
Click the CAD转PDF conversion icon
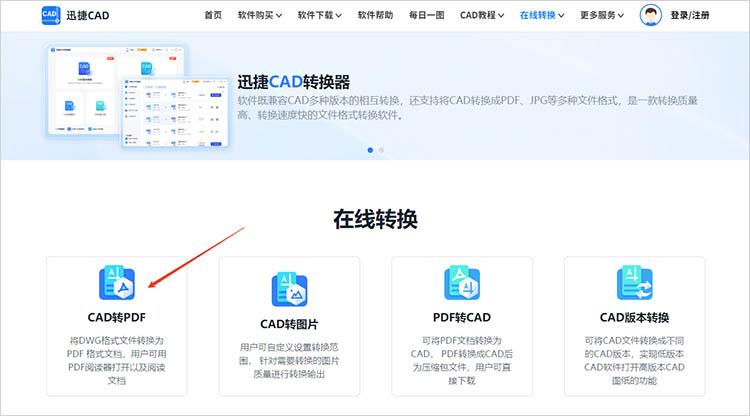117,283
